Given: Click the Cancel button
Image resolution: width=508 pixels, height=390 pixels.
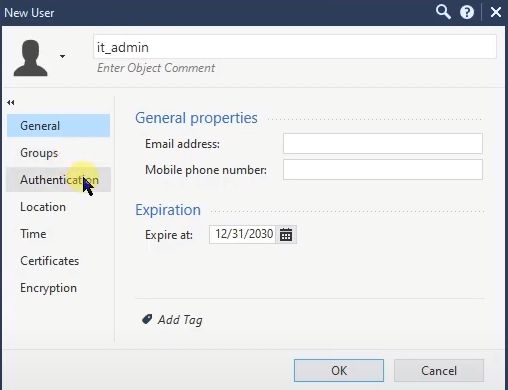Looking at the screenshot, I should pos(439,370).
